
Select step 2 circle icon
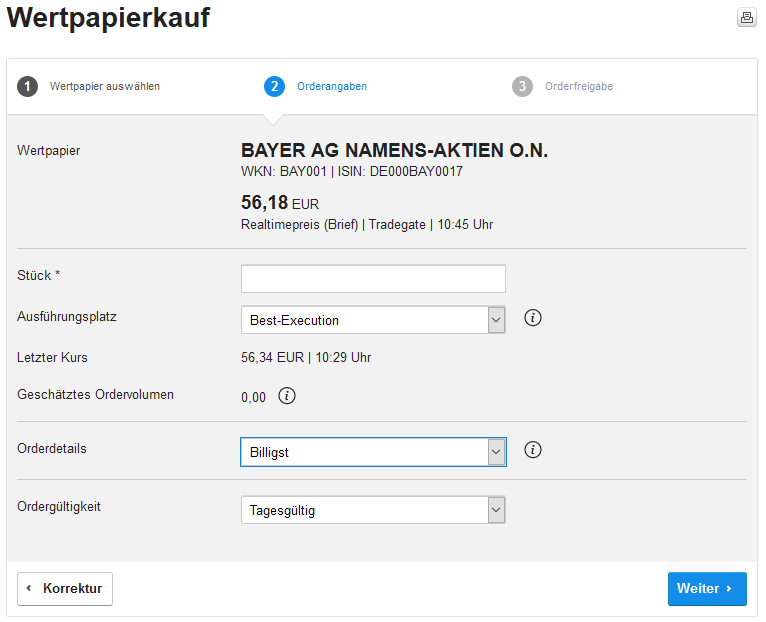click(x=275, y=86)
